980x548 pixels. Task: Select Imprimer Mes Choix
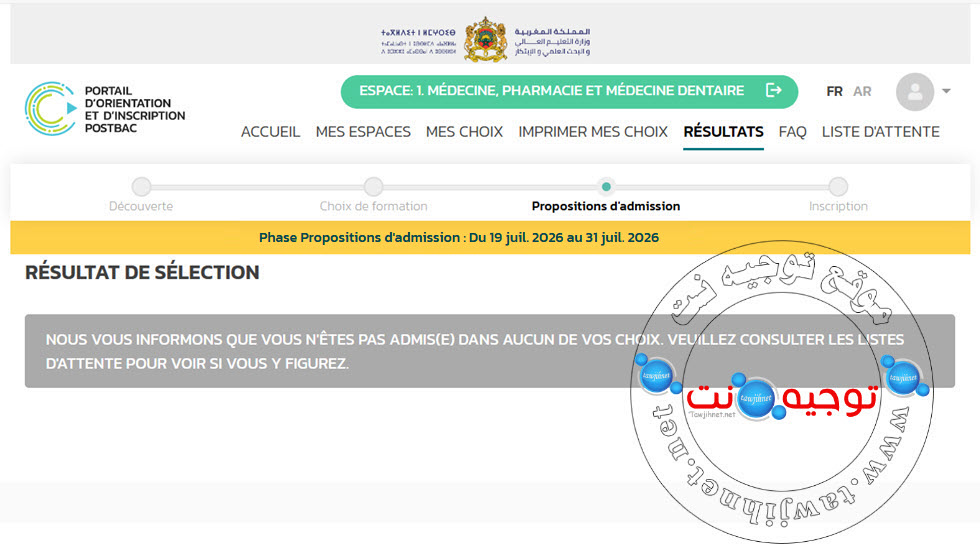[593, 132]
